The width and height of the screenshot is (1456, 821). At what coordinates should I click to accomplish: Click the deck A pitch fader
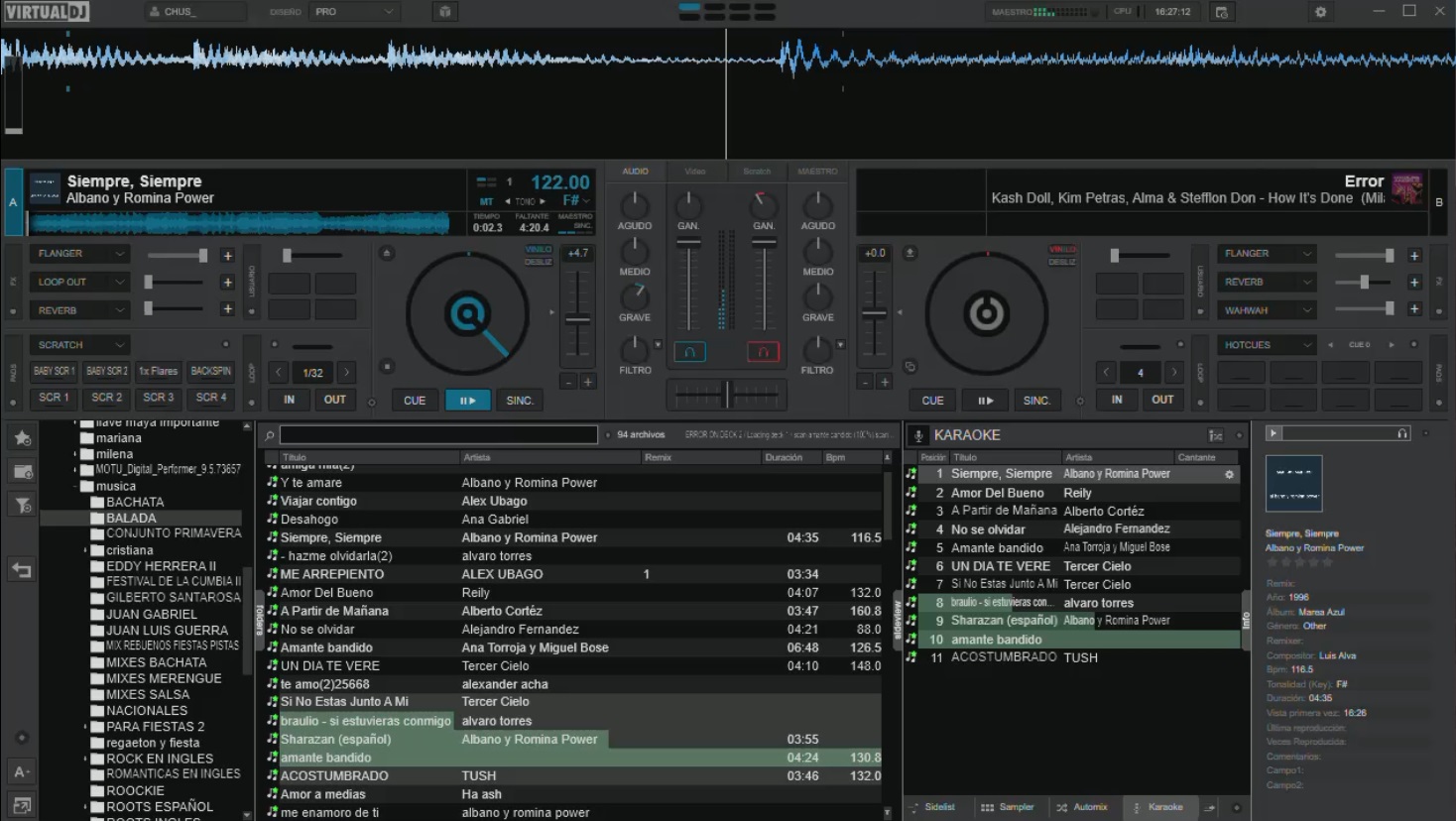point(577,319)
